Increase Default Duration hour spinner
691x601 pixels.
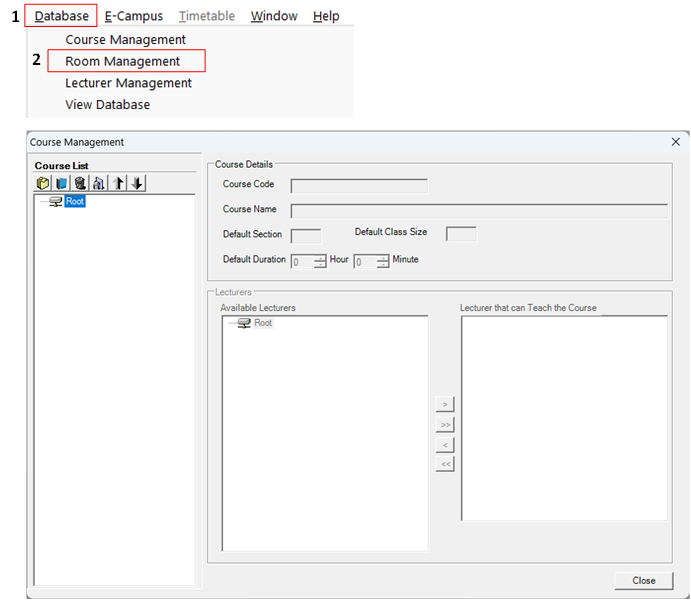coord(320,258)
